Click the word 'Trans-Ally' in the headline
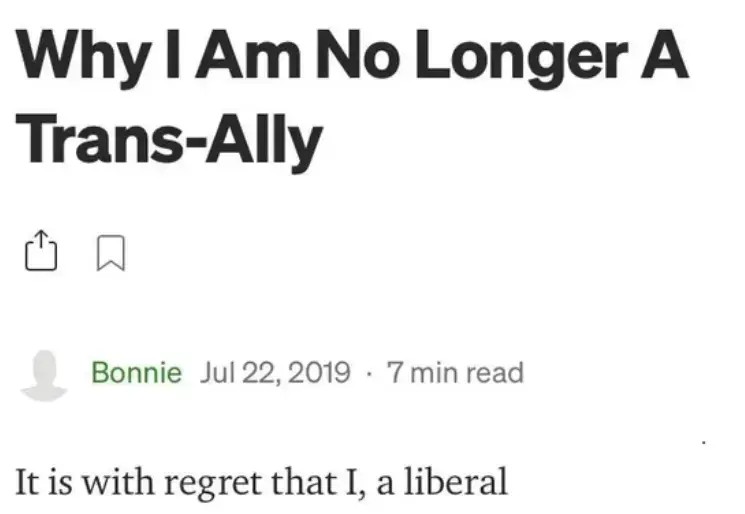The height and width of the screenshot is (514, 745). click(x=168, y=141)
